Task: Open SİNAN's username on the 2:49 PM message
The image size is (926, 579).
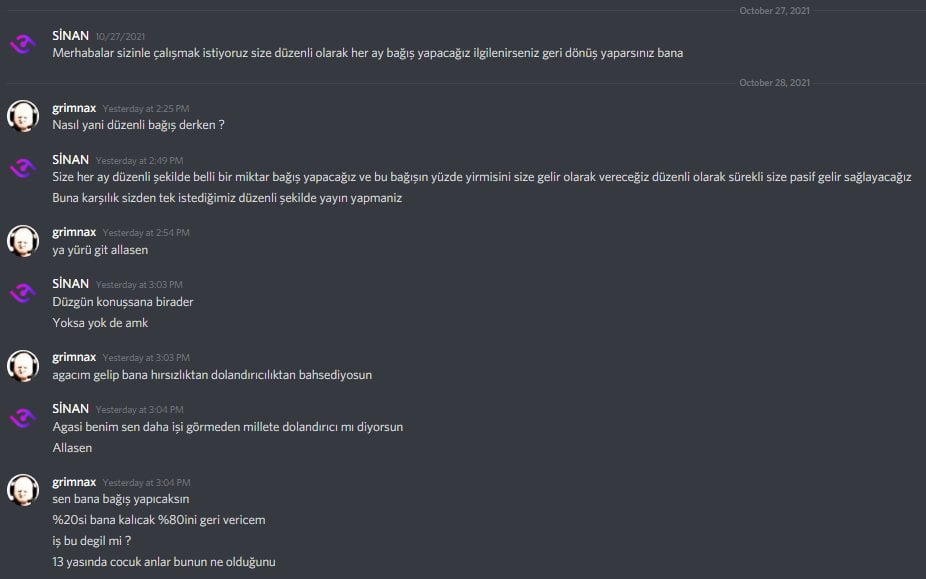Action: (70, 160)
